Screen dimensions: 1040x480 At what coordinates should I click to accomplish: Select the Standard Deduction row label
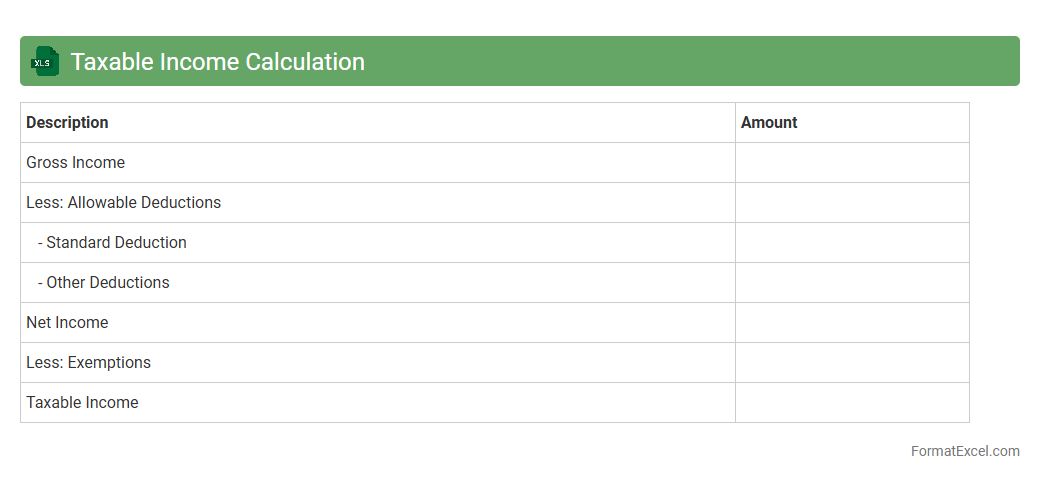[x=112, y=243]
